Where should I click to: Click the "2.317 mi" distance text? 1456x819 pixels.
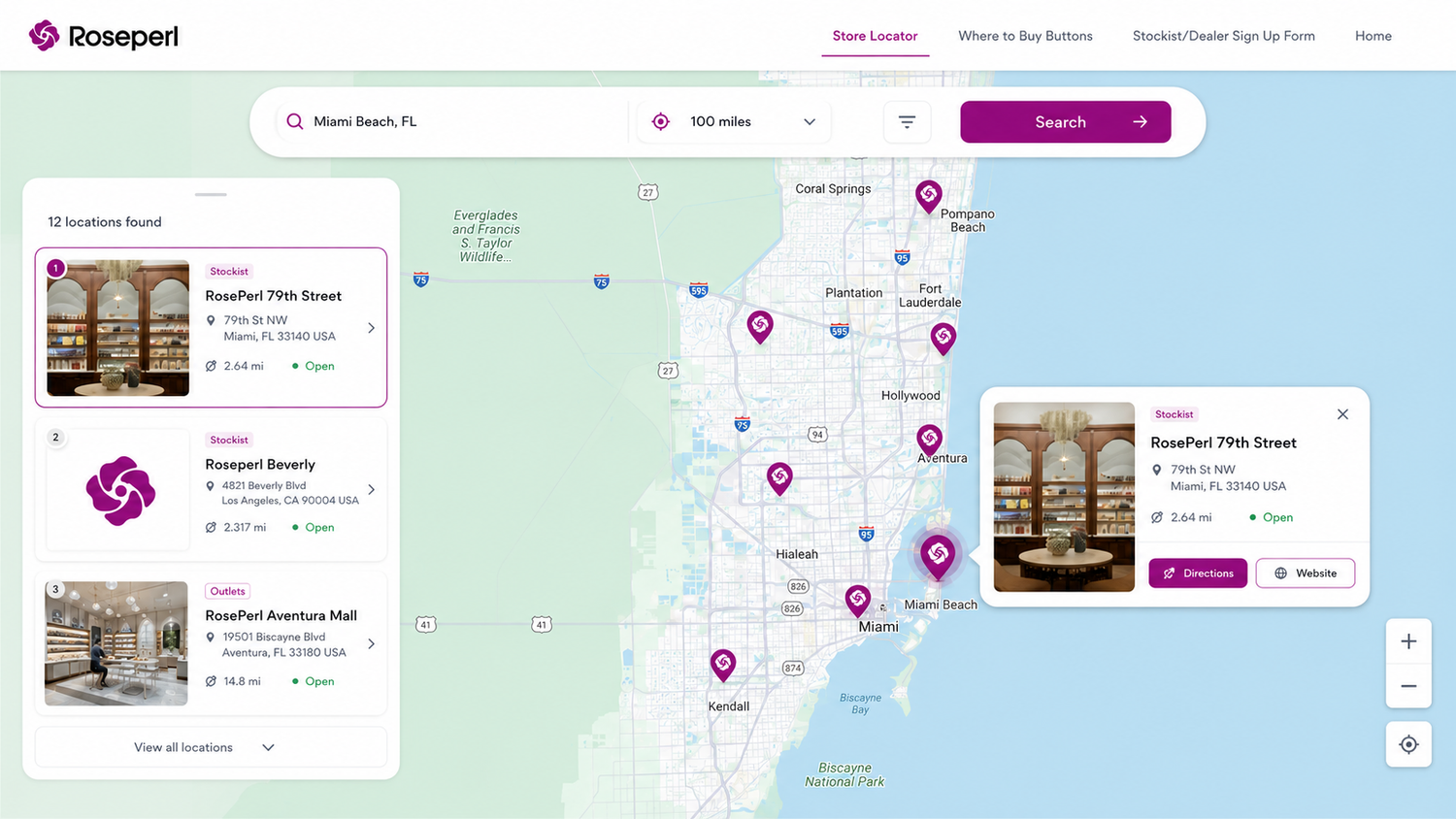pyautogui.click(x=245, y=527)
